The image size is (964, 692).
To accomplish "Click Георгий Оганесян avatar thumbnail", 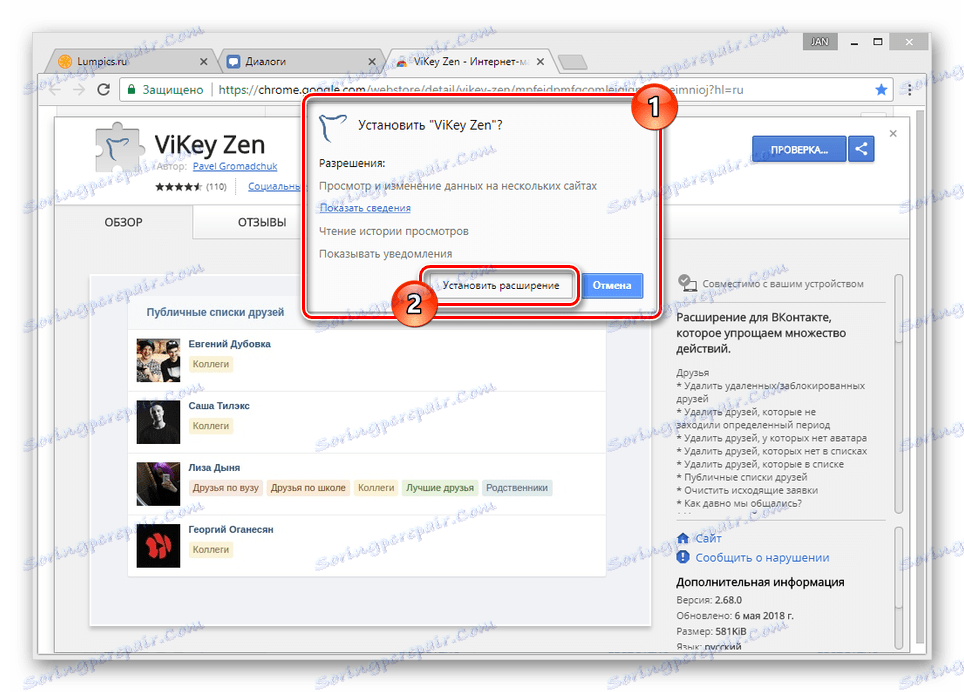I will point(158,546).
